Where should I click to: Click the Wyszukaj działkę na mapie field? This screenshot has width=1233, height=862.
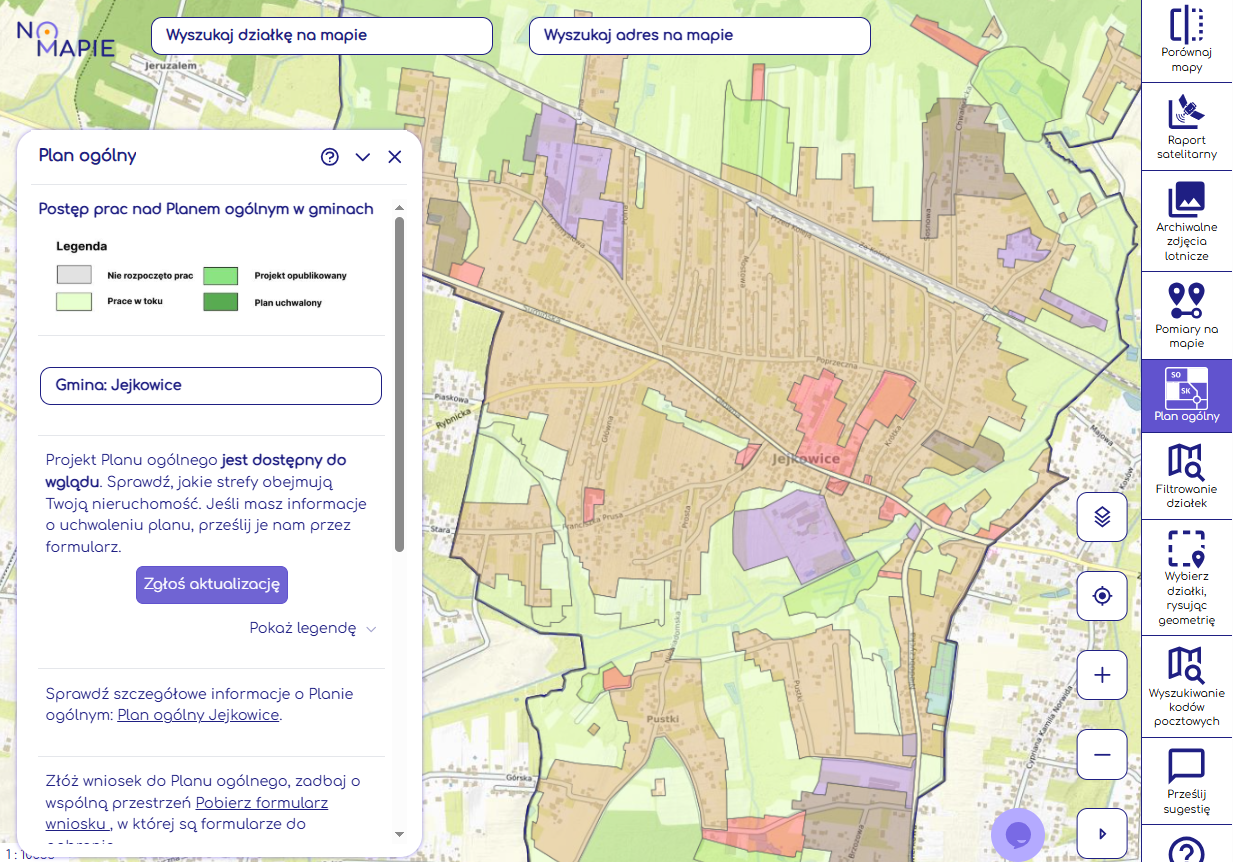pyautogui.click(x=321, y=36)
